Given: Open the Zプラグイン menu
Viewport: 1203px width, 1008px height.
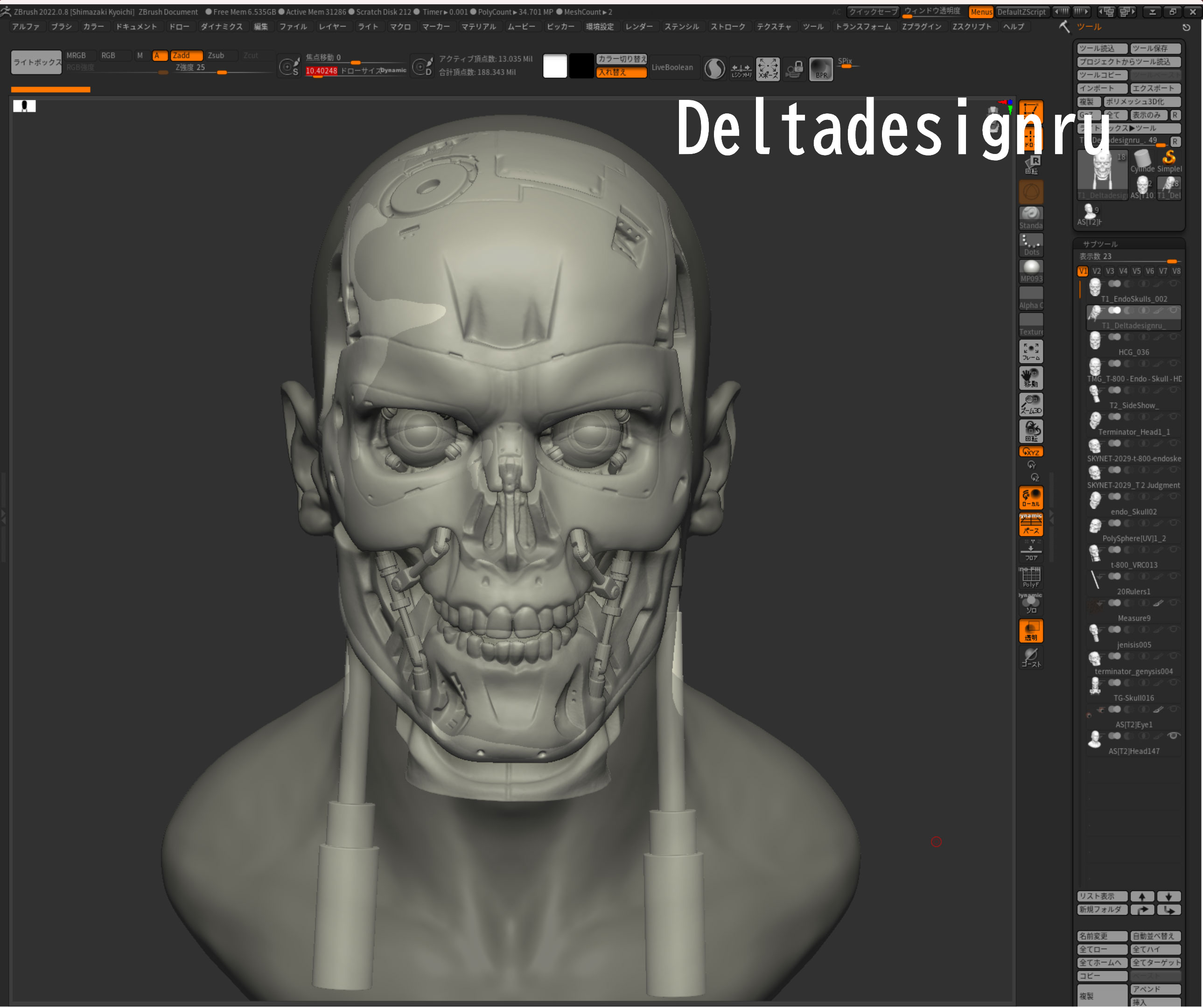Looking at the screenshot, I should coord(921,27).
